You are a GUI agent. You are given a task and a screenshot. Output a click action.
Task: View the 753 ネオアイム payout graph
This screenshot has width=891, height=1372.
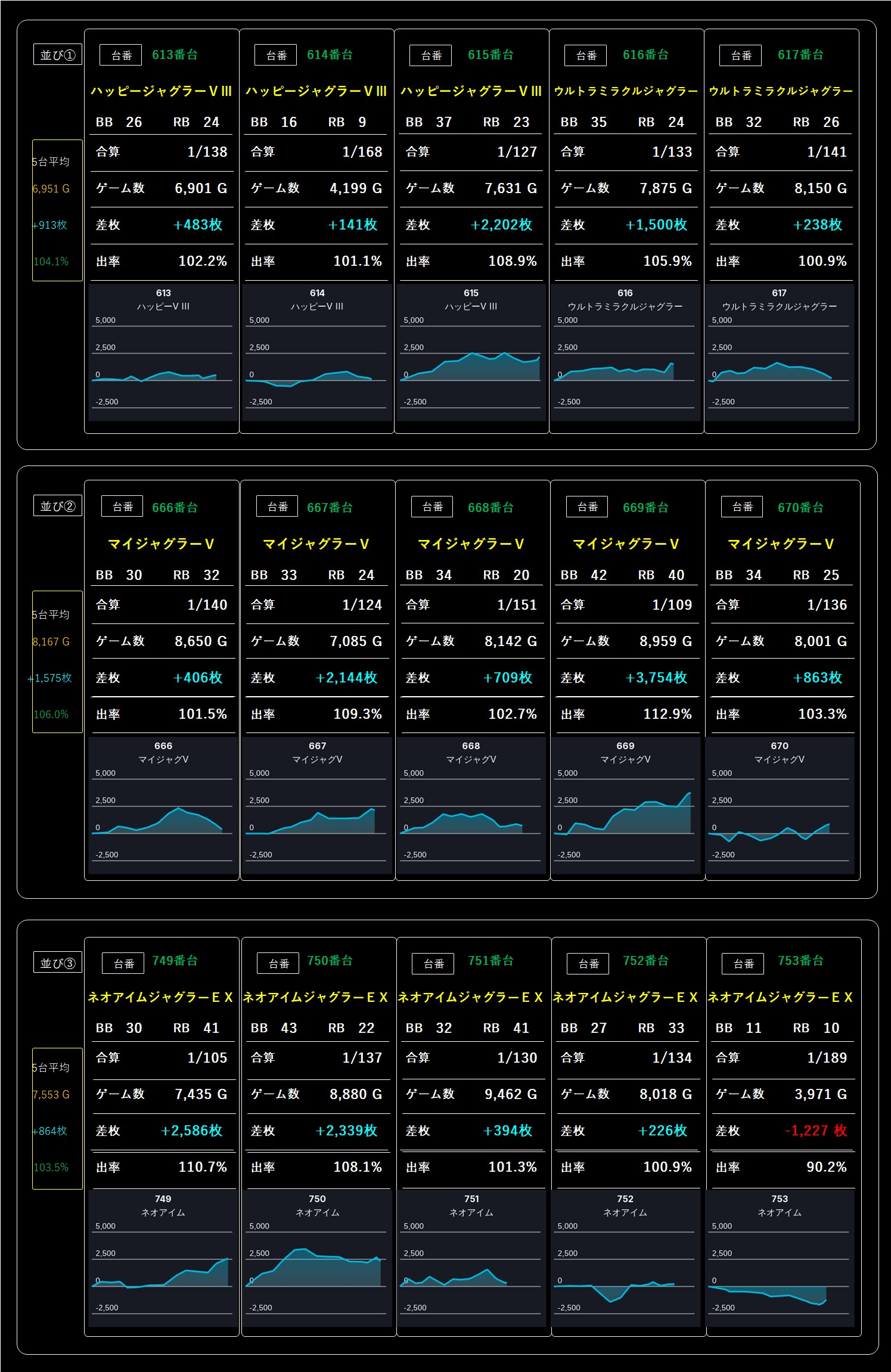point(780,1258)
